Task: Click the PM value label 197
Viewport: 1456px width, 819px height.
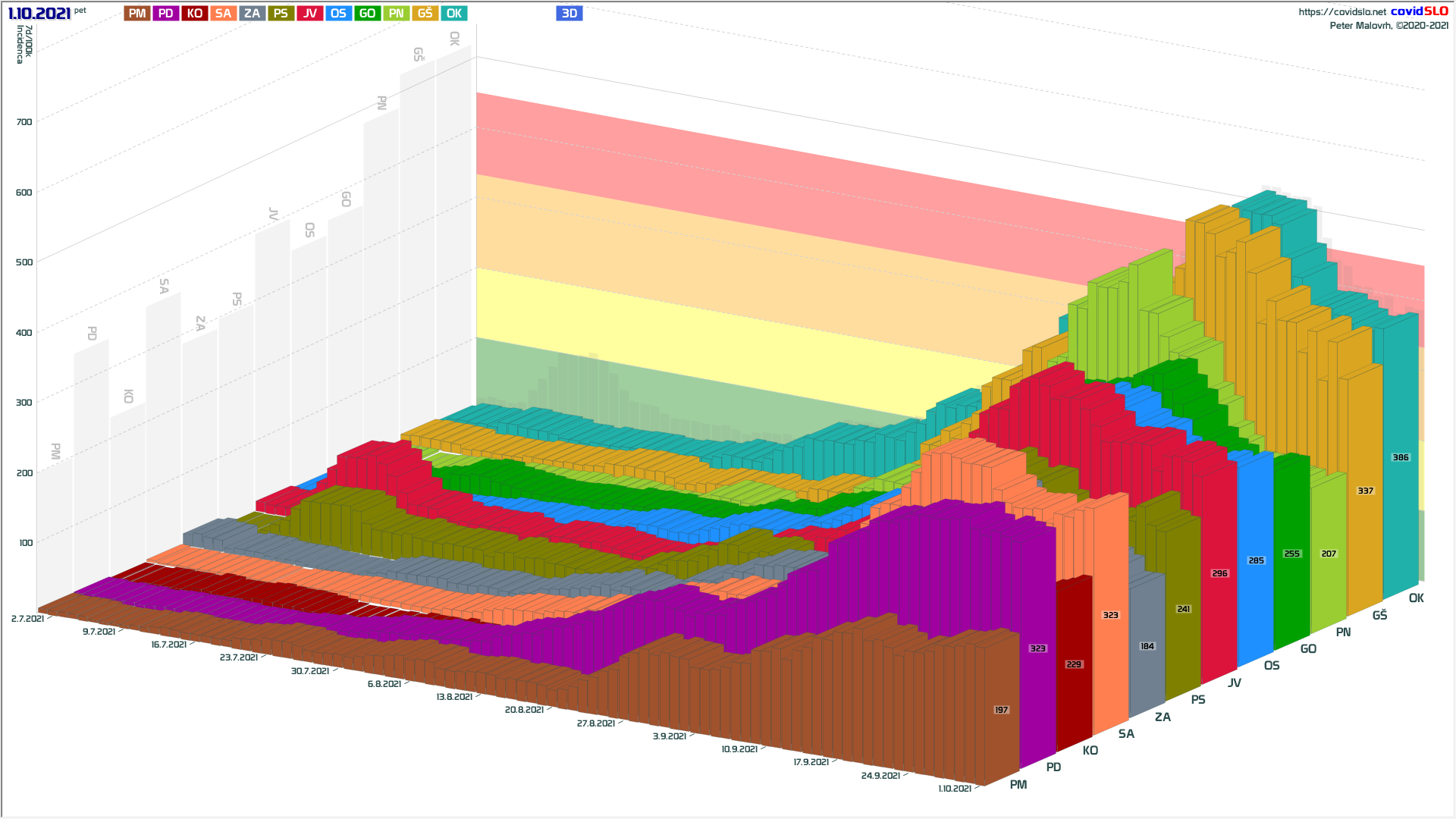Action: pos(1001,711)
